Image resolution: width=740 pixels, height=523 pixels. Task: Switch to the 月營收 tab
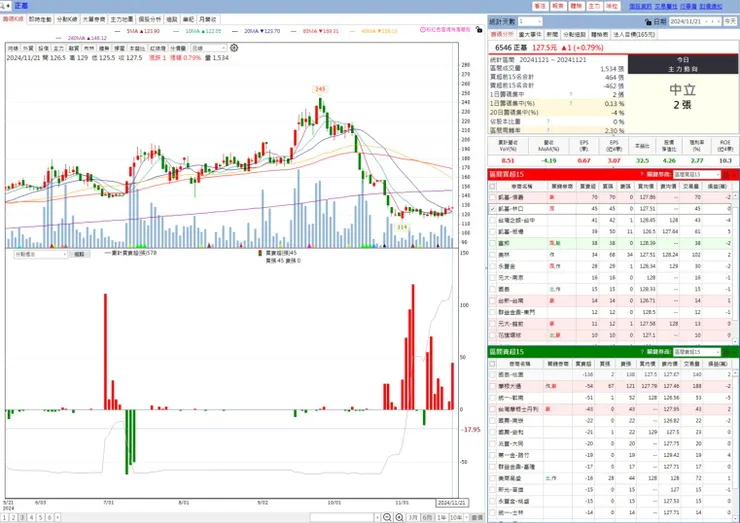point(208,19)
